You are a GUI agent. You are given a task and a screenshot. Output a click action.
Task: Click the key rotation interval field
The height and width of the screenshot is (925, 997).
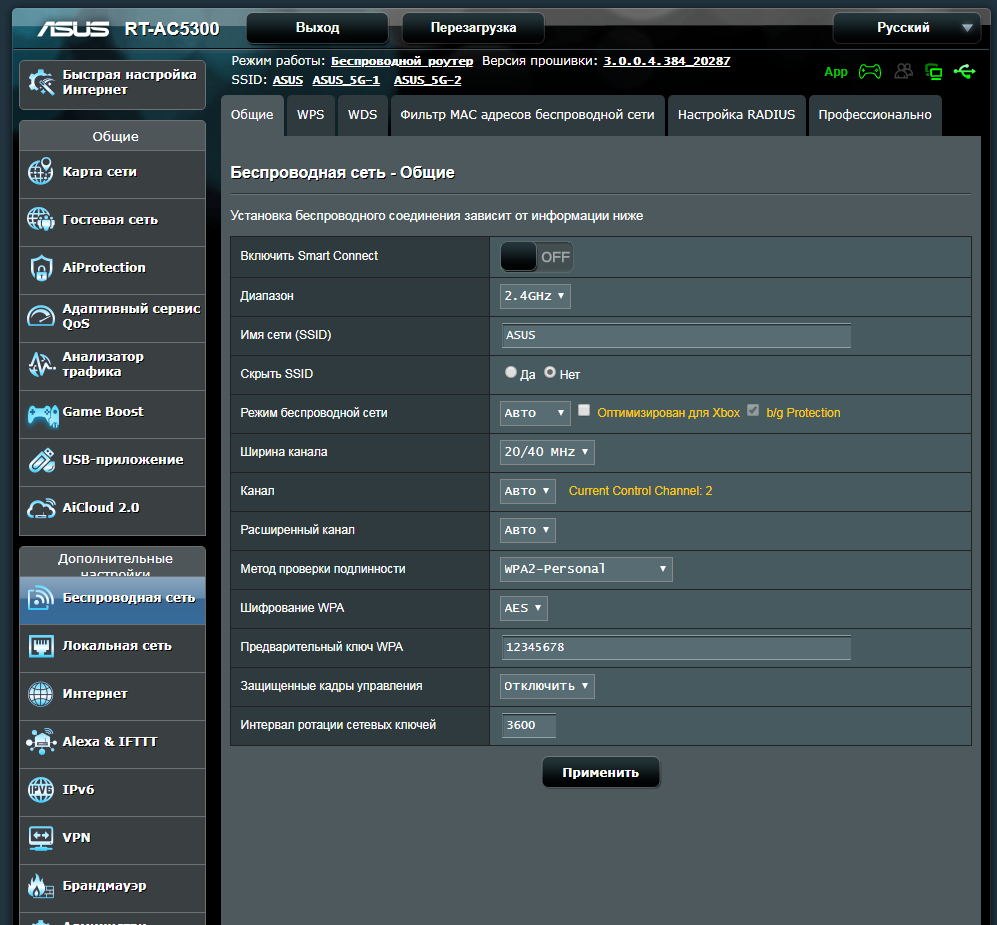pyautogui.click(x=528, y=725)
